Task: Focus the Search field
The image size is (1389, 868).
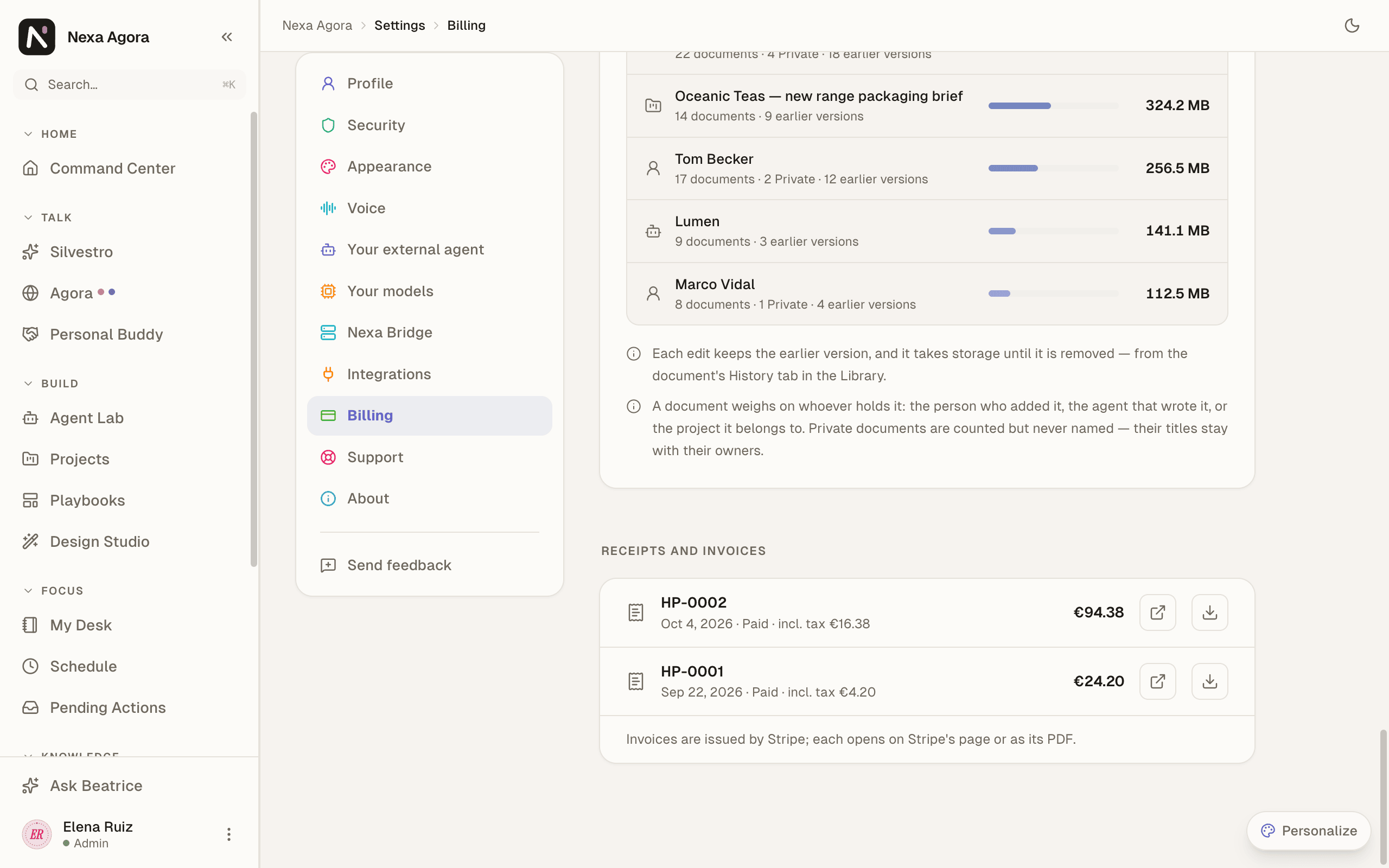Action: tap(129, 85)
